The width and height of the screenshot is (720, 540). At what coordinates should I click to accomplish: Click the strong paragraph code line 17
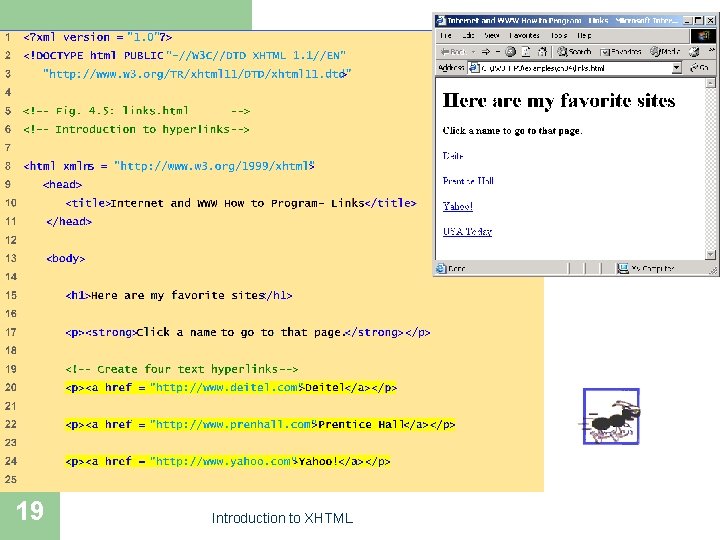pyautogui.click(x=248, y=332)
